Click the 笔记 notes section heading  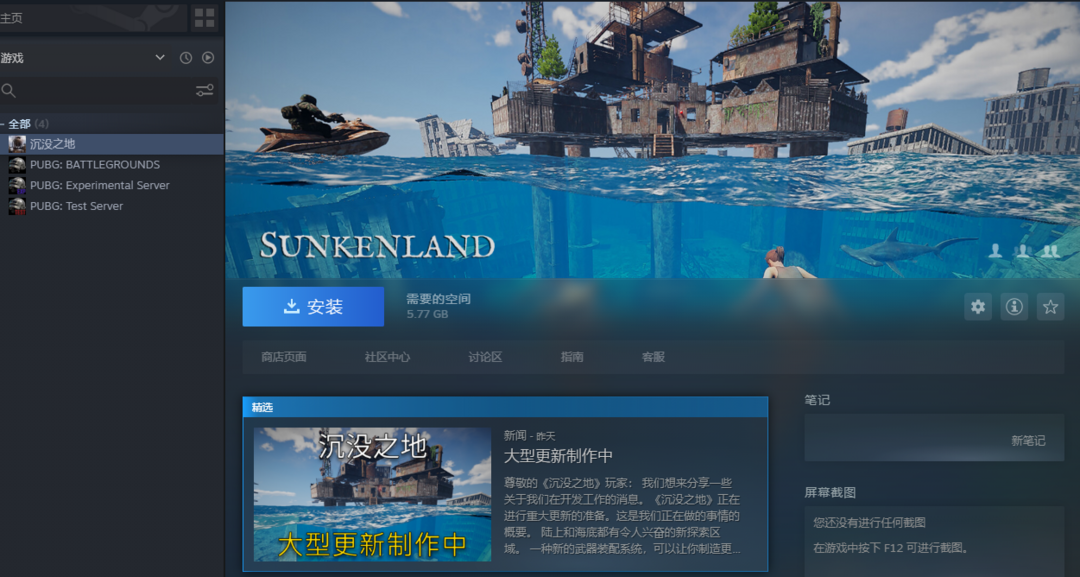pyautogui.click(x=818, y=400)
